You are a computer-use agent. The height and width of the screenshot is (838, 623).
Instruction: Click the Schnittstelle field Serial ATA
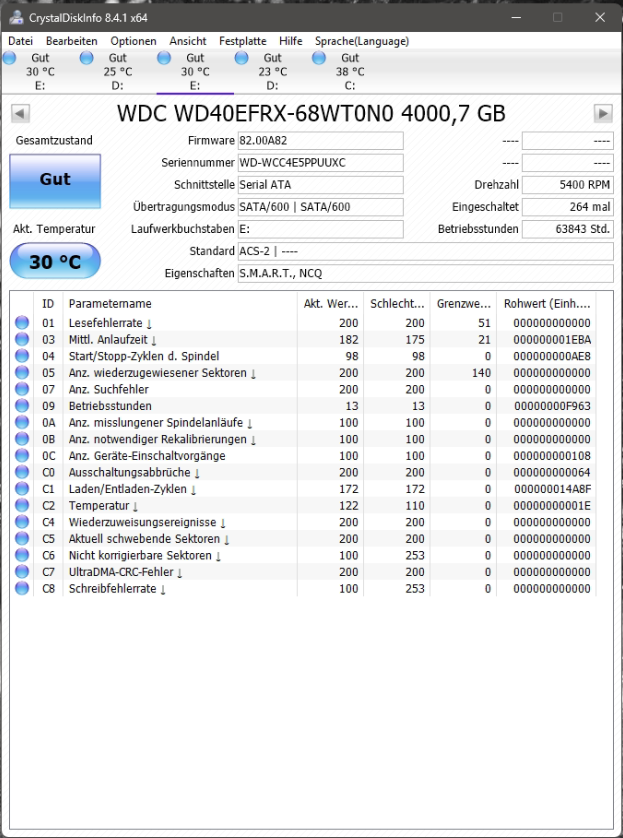tap(321, 185)
